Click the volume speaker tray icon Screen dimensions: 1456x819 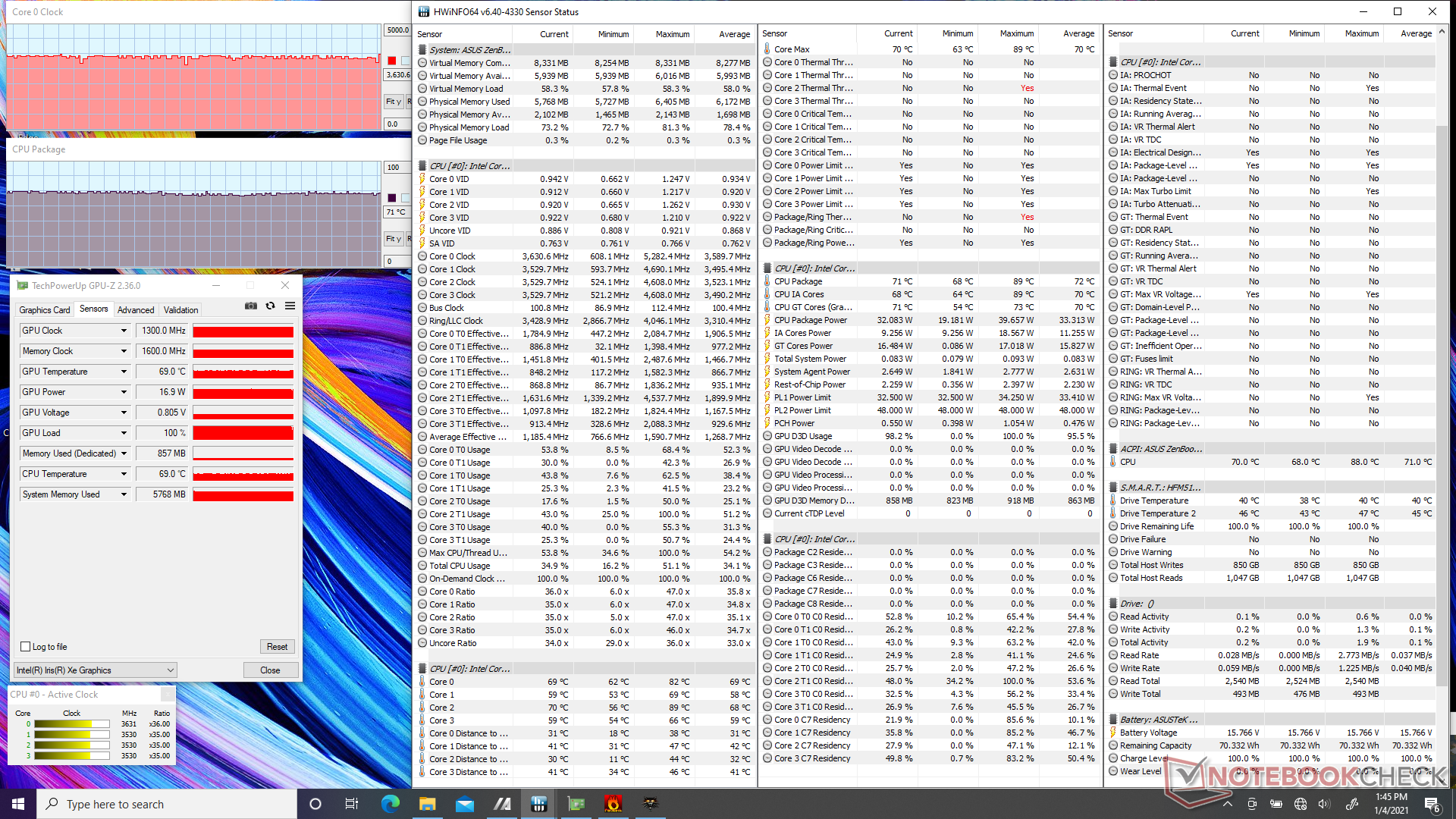[x=1324, y=804]
